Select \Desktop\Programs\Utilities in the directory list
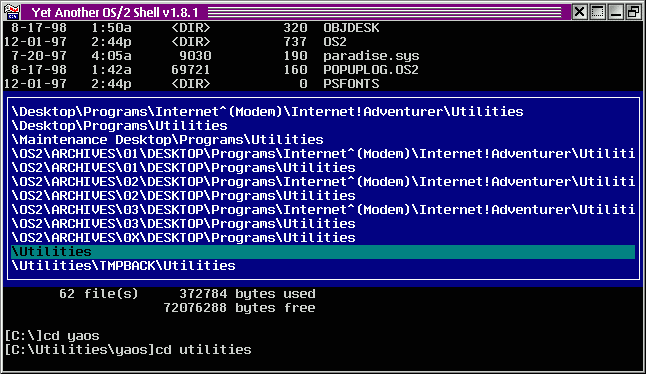This screenshot has width=646, height=374. pos(119,126)
